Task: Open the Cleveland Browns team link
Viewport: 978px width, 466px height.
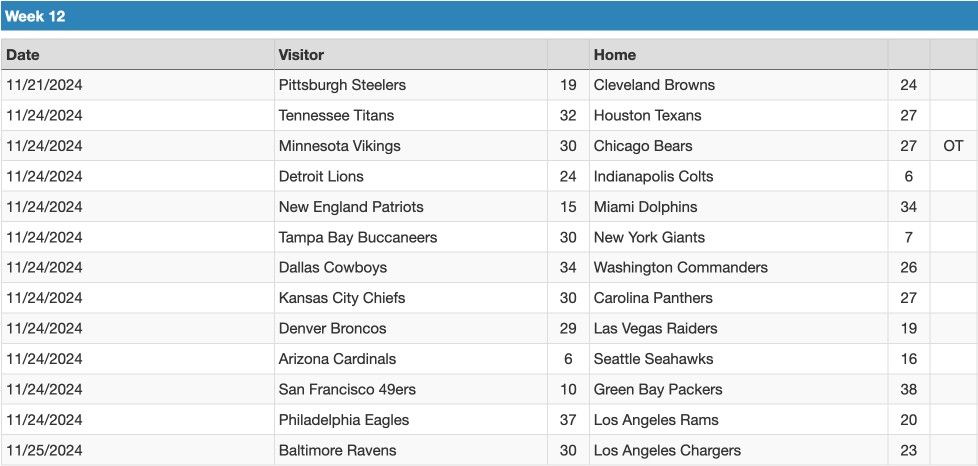Action: 654,85
